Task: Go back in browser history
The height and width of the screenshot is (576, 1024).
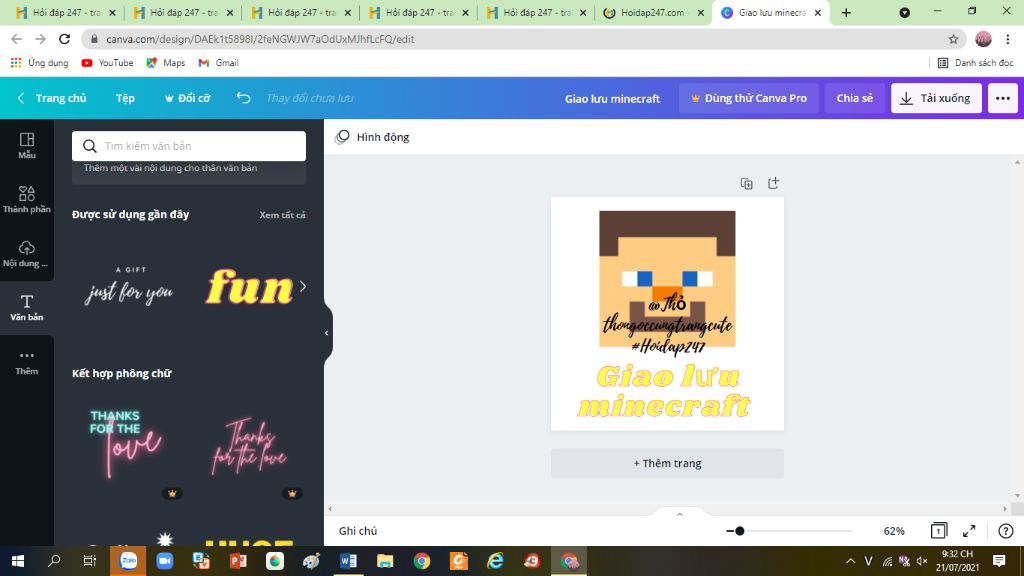Action: pos(16,39)
